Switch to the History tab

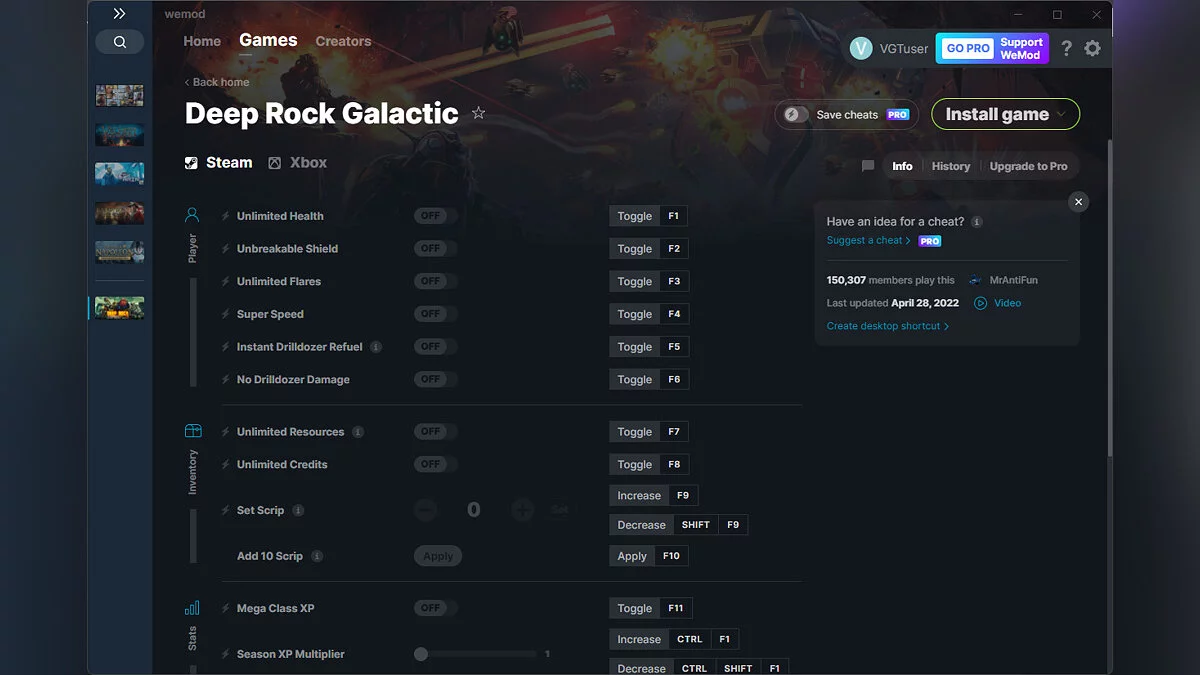pos(950,166)
